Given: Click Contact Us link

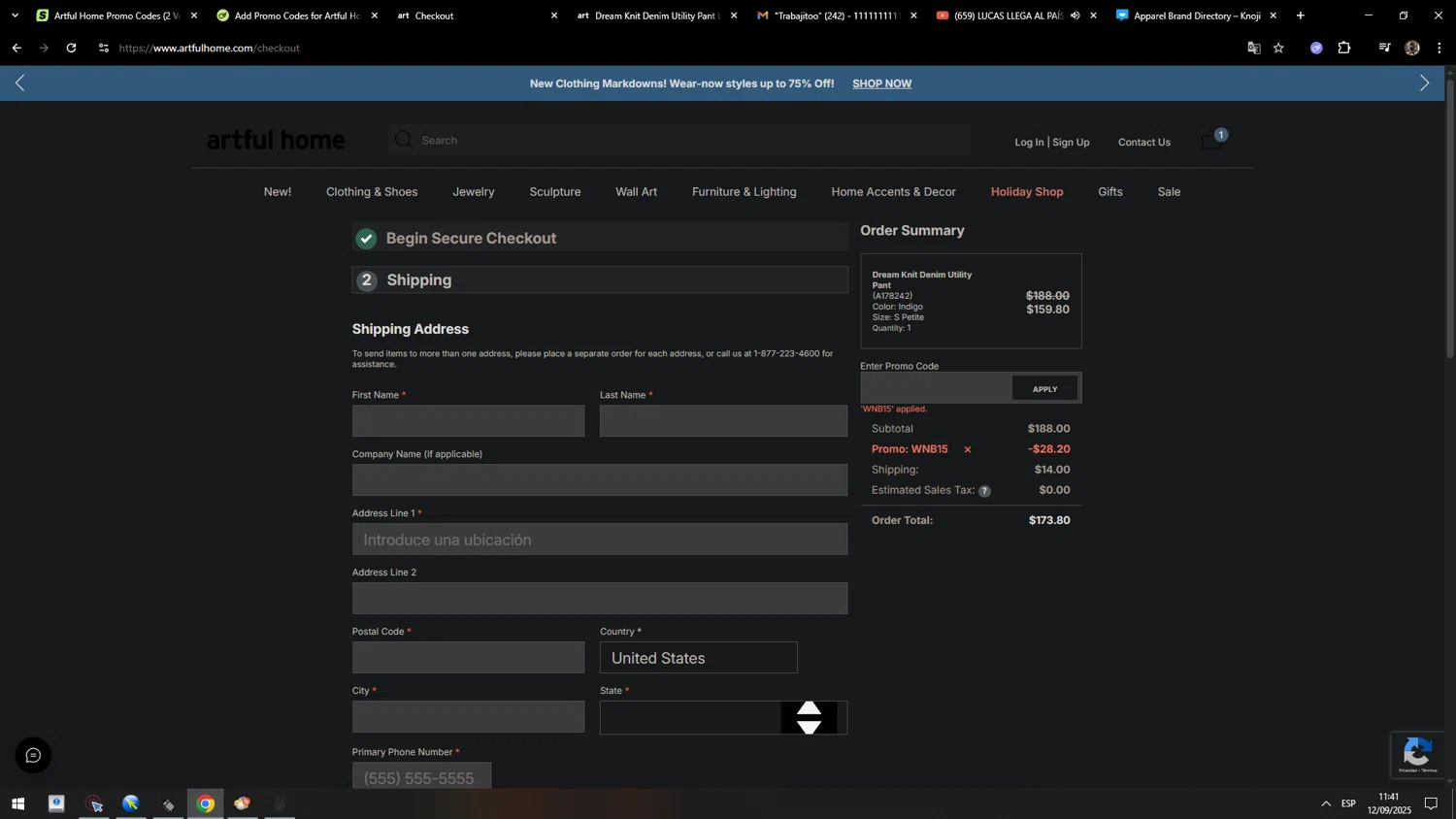Looking at the screenshot, I should tap(1144, 142).
